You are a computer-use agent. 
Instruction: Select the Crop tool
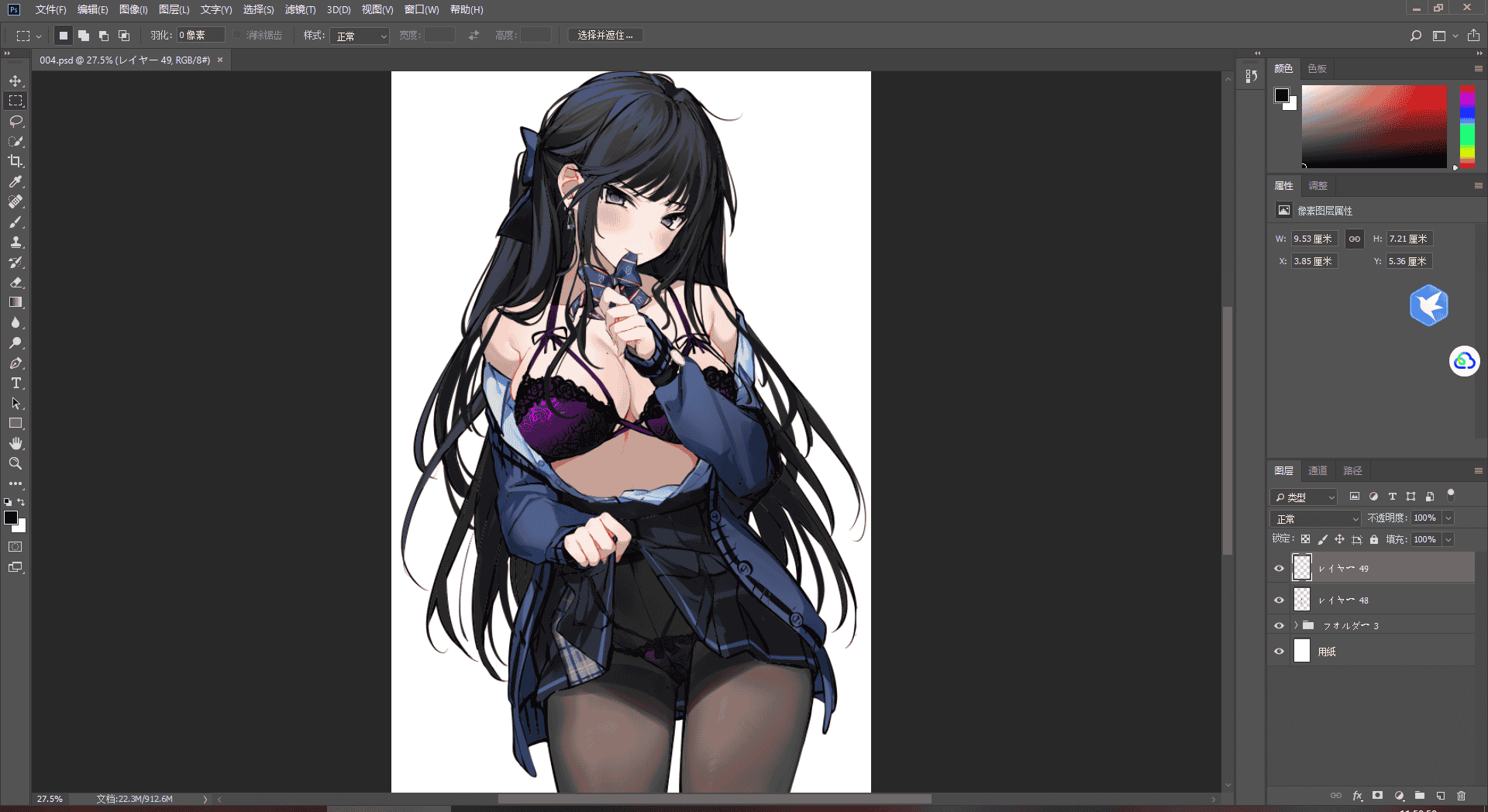15,161
